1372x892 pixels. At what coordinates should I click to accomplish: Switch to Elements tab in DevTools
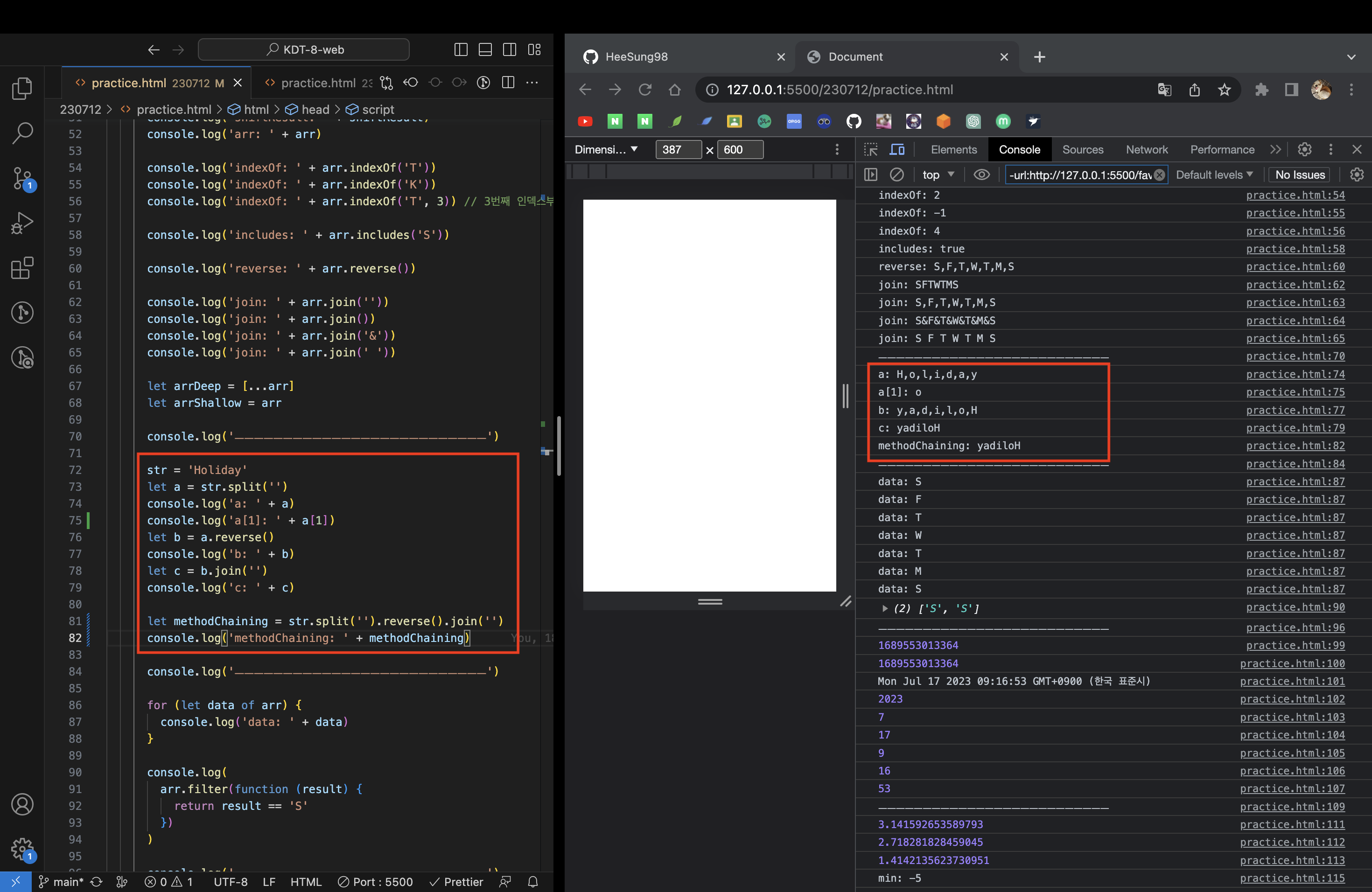(953, 149)
